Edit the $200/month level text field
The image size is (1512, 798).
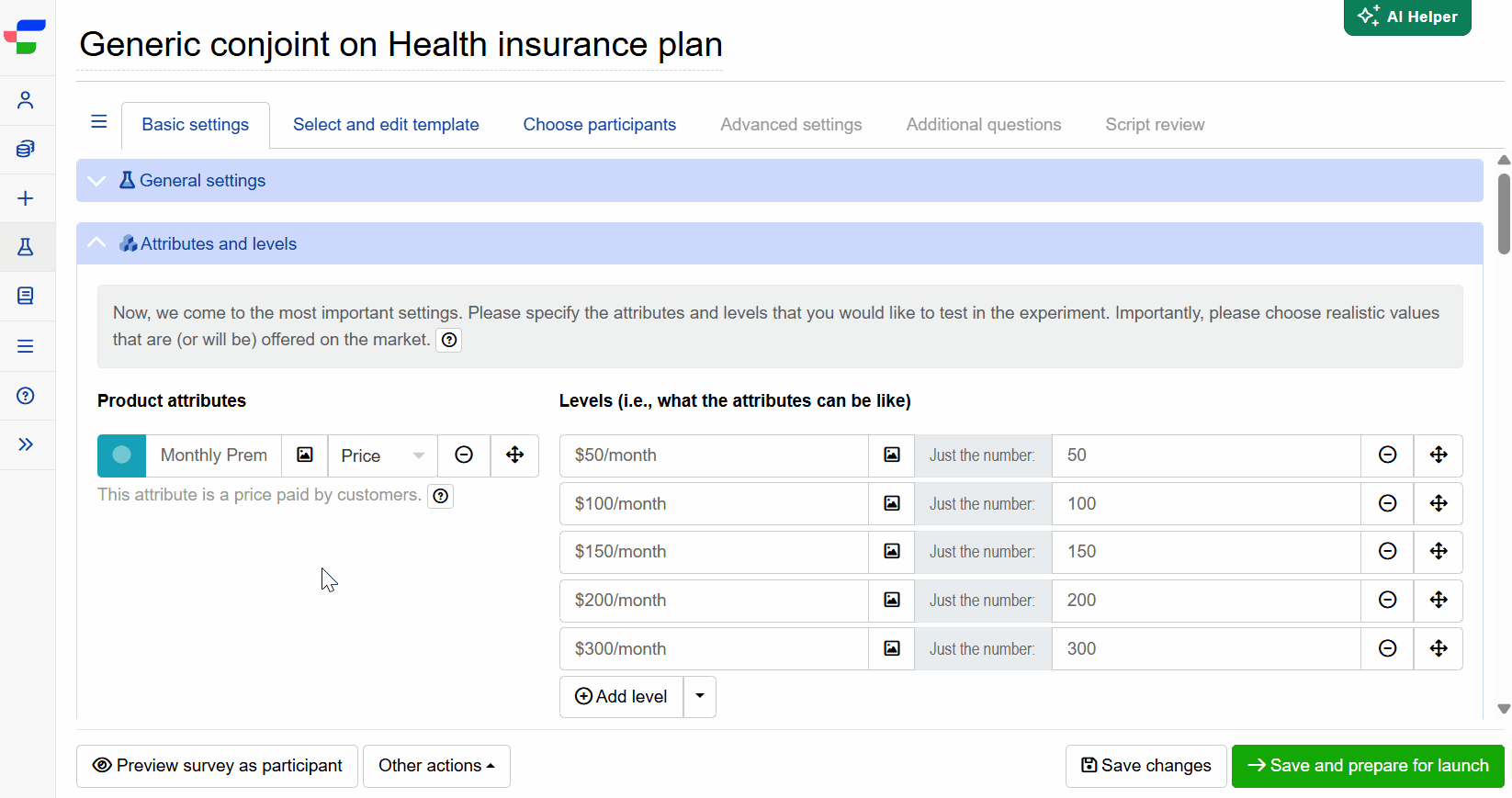[714, 601]
